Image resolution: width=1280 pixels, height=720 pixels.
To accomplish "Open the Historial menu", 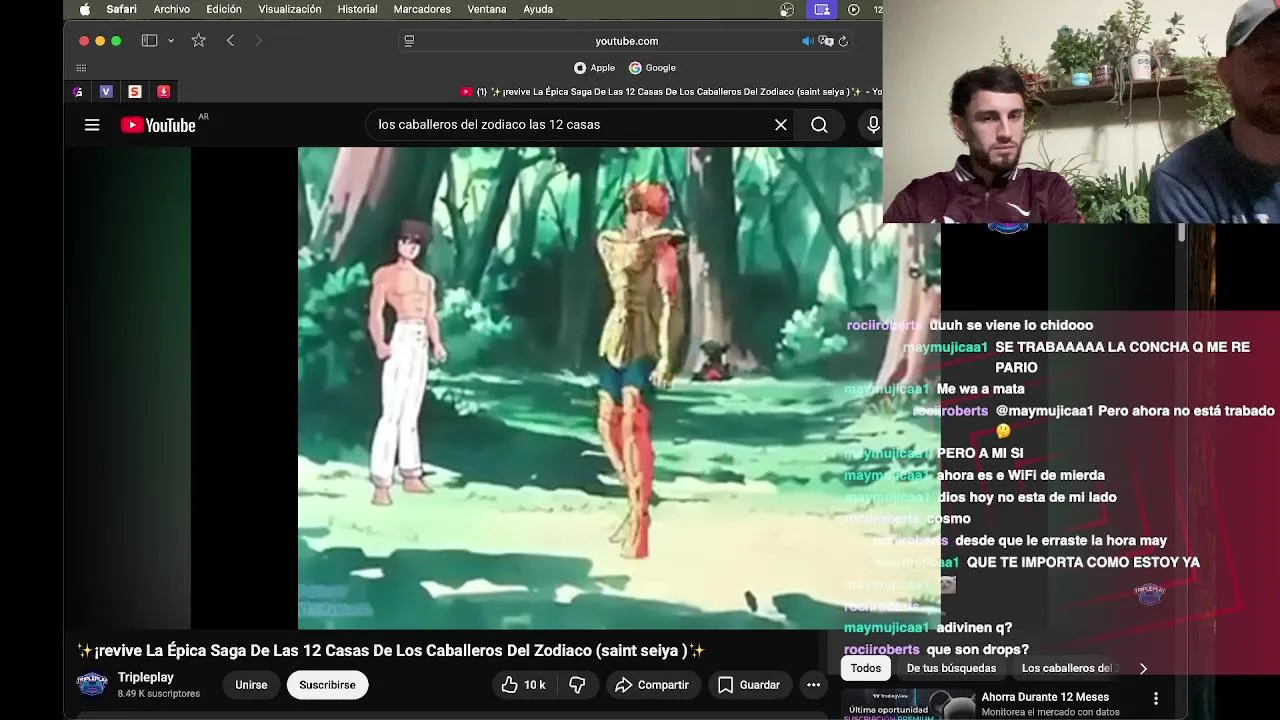I will pos(357,9).
